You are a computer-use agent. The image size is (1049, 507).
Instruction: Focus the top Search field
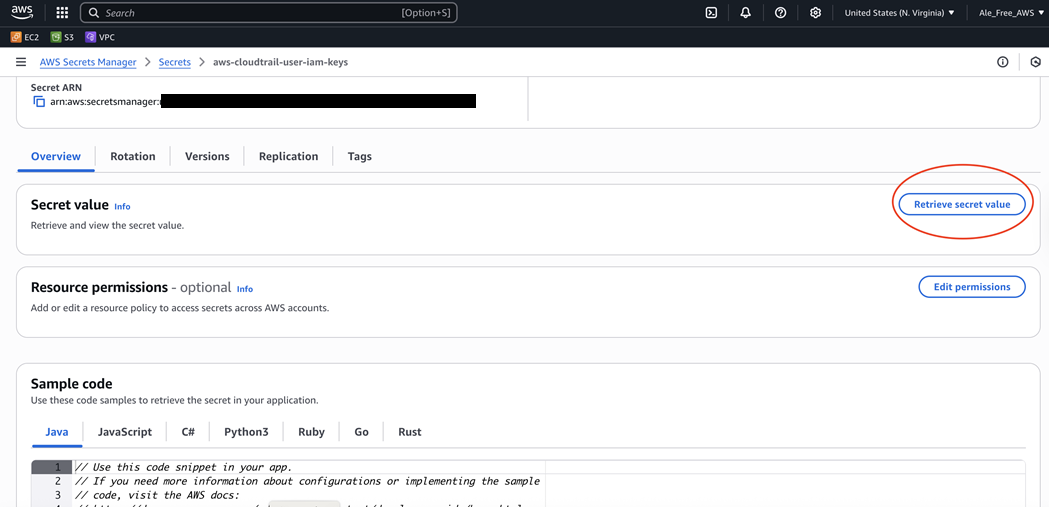click(x=268, y=13)
